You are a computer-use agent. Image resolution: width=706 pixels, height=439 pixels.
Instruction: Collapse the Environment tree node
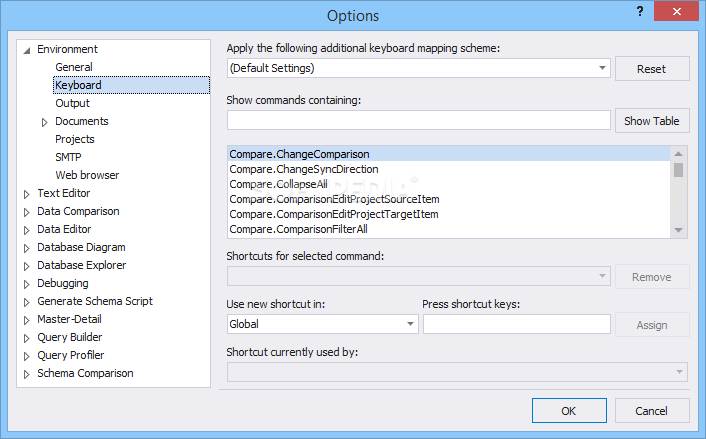(27, 50)
